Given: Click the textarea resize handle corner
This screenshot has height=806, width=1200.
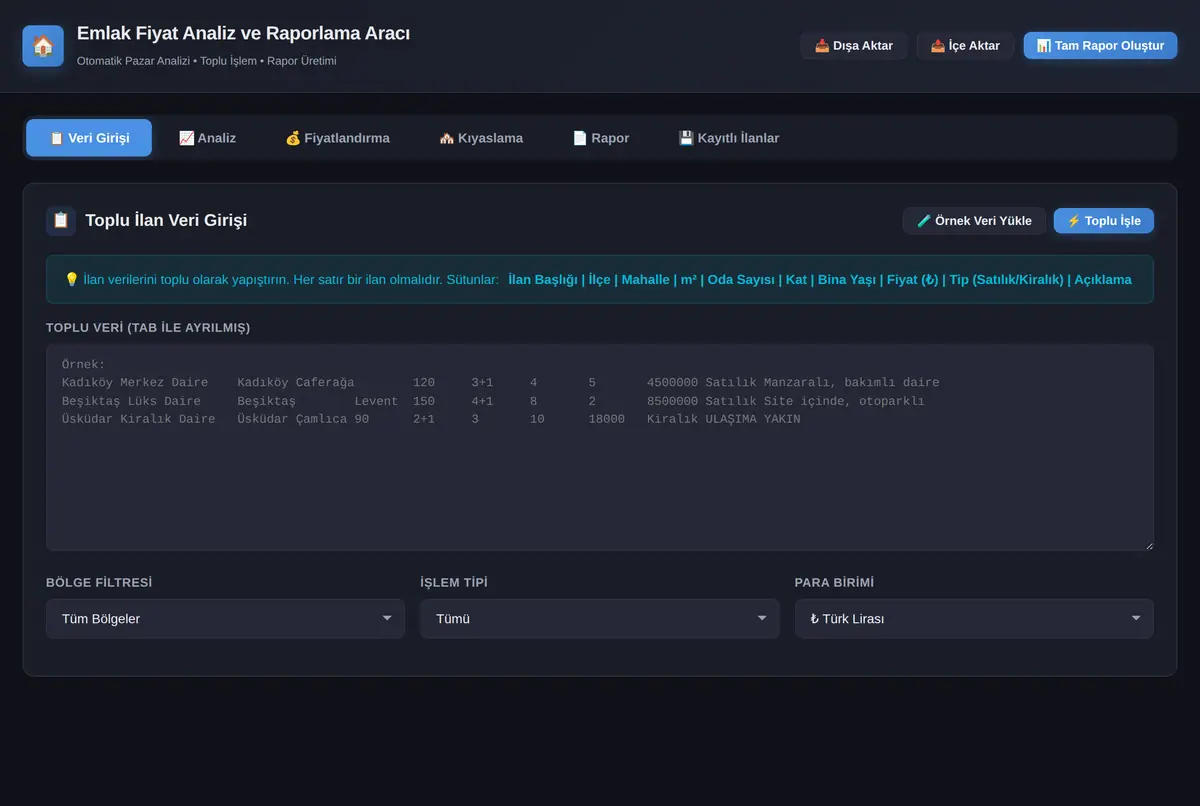Looking at the screenshot, I should [x=1148, y=545].
